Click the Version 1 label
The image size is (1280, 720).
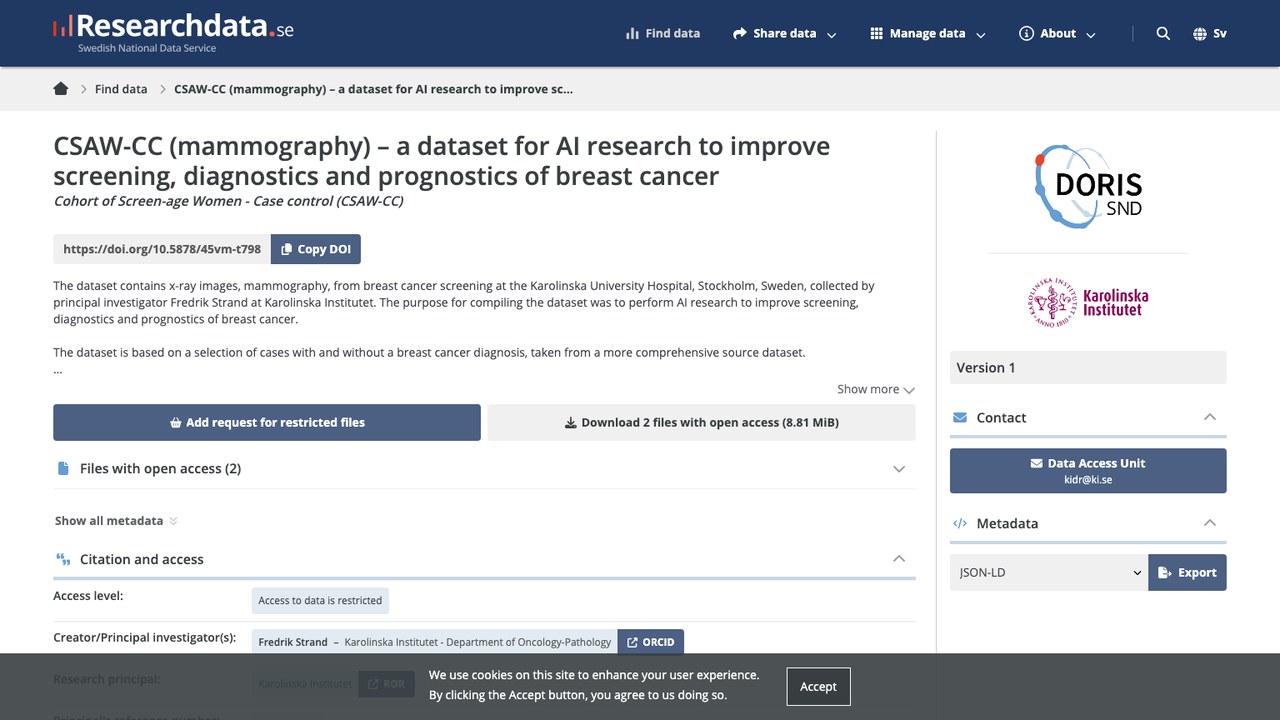click(986, 367)
